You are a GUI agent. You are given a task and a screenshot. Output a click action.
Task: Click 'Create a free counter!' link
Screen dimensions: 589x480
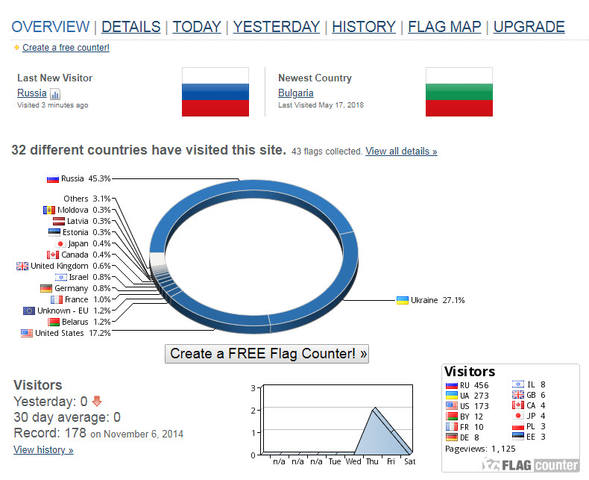pos(66,48)
